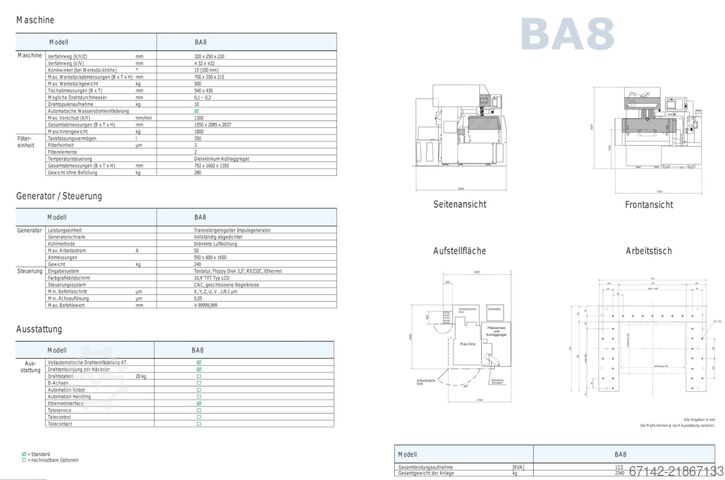Click the 'Indirekte Luftkühlung' value
The width and height of the screenshot is (725, 480).
(x=215, y=244)
